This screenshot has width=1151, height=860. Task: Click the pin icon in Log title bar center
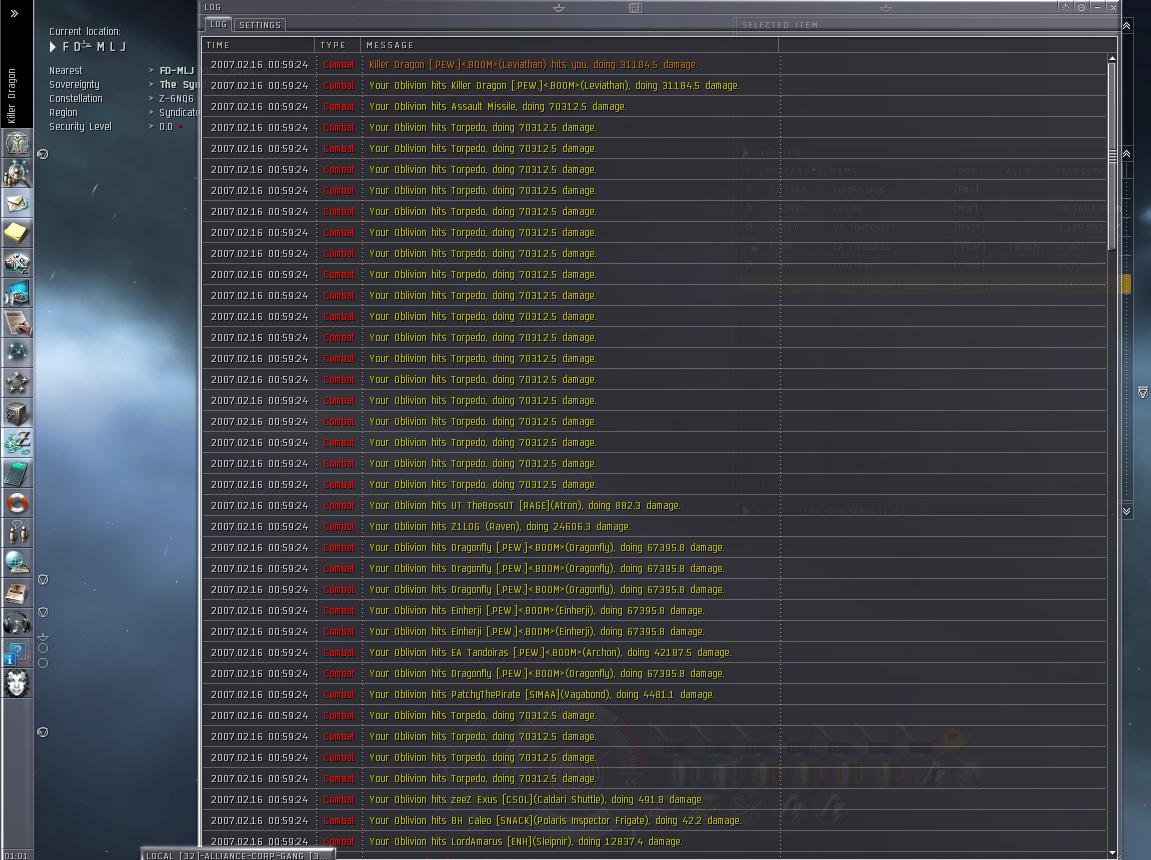pyautogui.click(x=559, y=7)
